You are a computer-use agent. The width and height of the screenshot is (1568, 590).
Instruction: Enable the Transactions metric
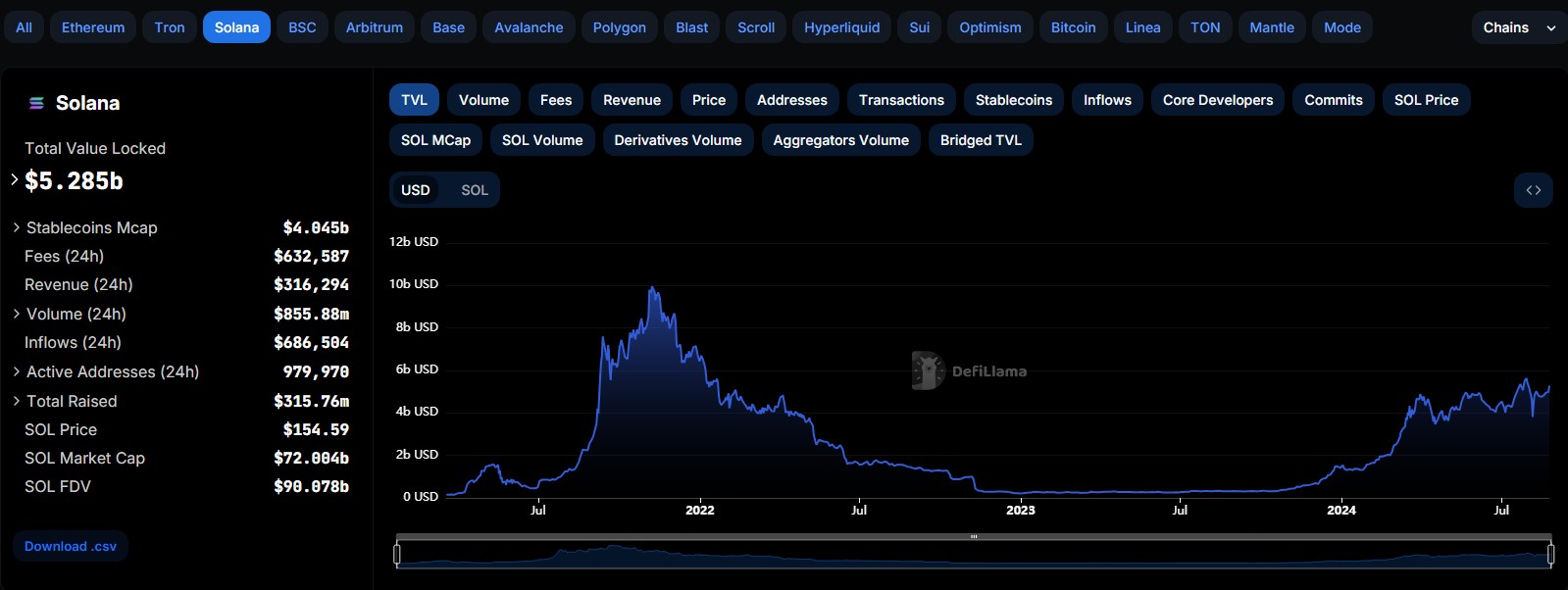pos(902,100)
